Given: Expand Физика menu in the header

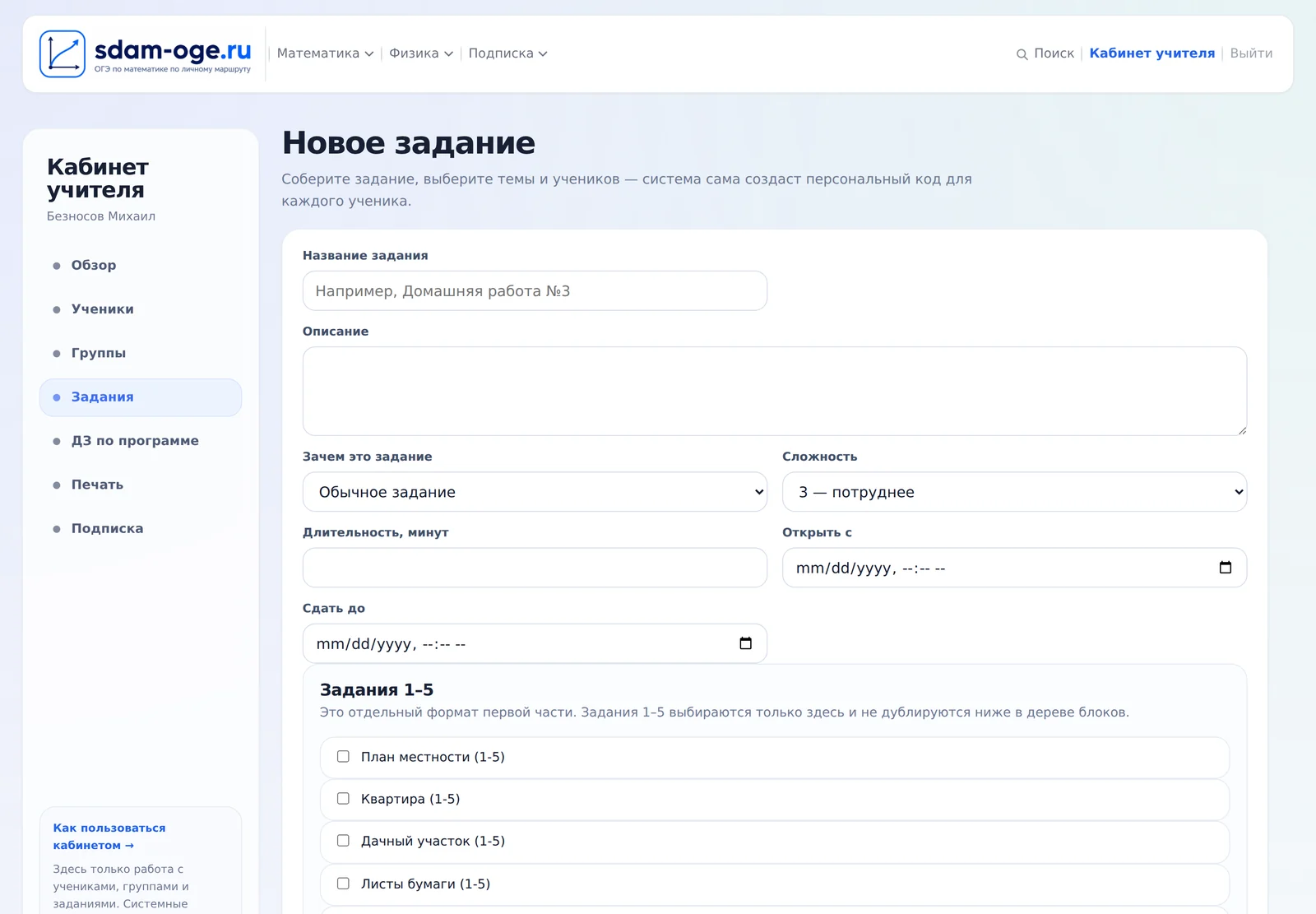Looking at the screenshot, I should coord(421,53).
